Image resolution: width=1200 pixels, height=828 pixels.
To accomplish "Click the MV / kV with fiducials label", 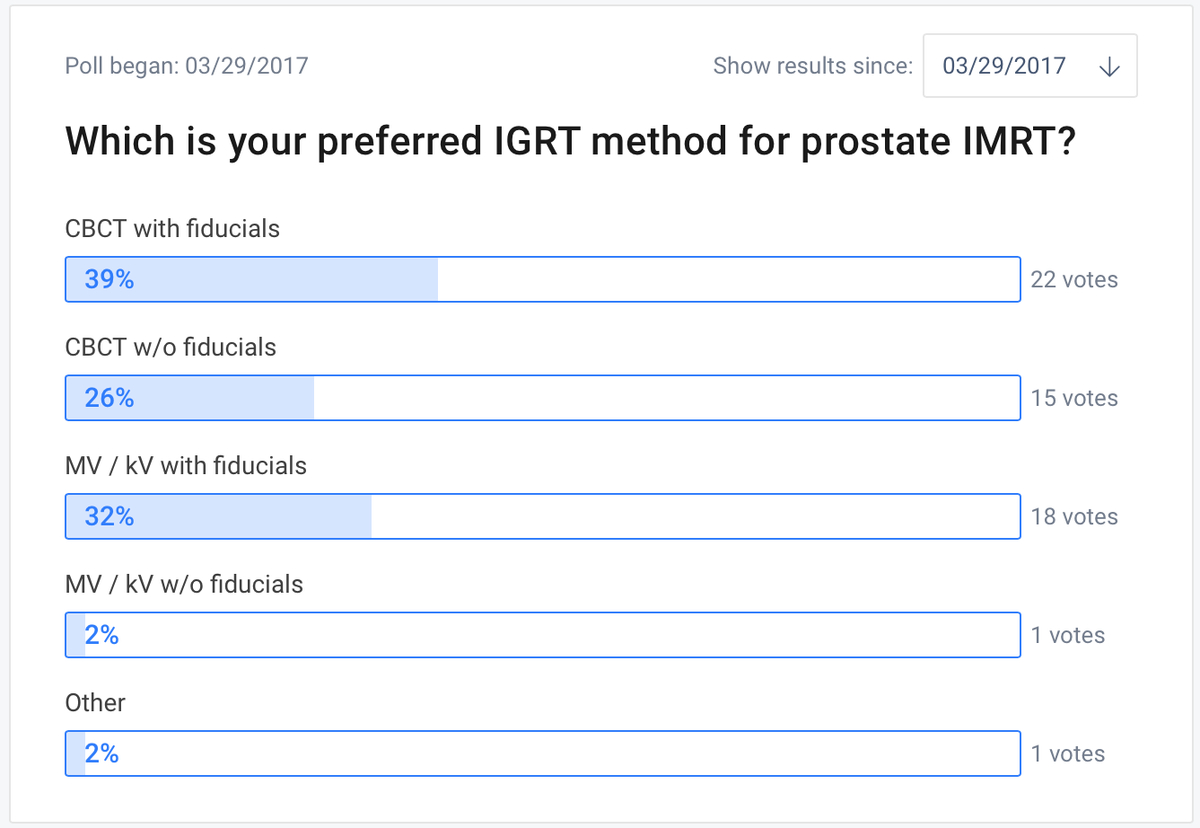I will pos(186,466).
